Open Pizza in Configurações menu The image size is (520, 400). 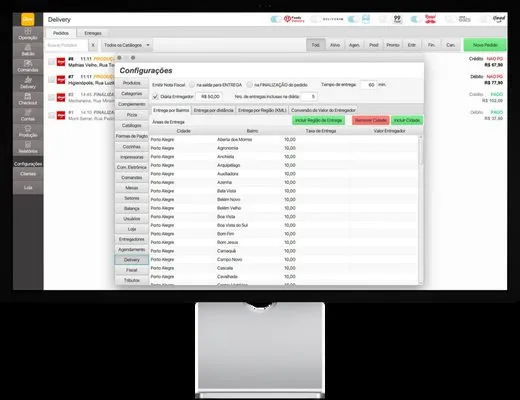[132, 115]
